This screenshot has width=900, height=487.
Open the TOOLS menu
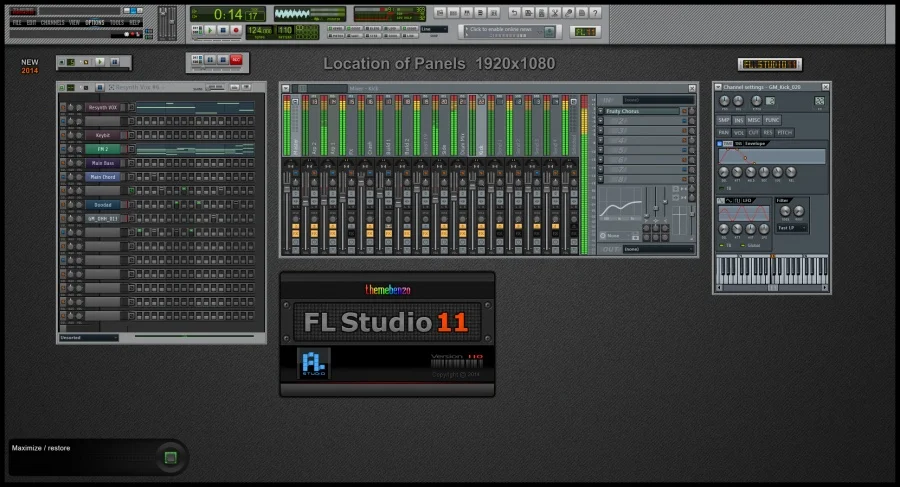click(x=117, y=22)
